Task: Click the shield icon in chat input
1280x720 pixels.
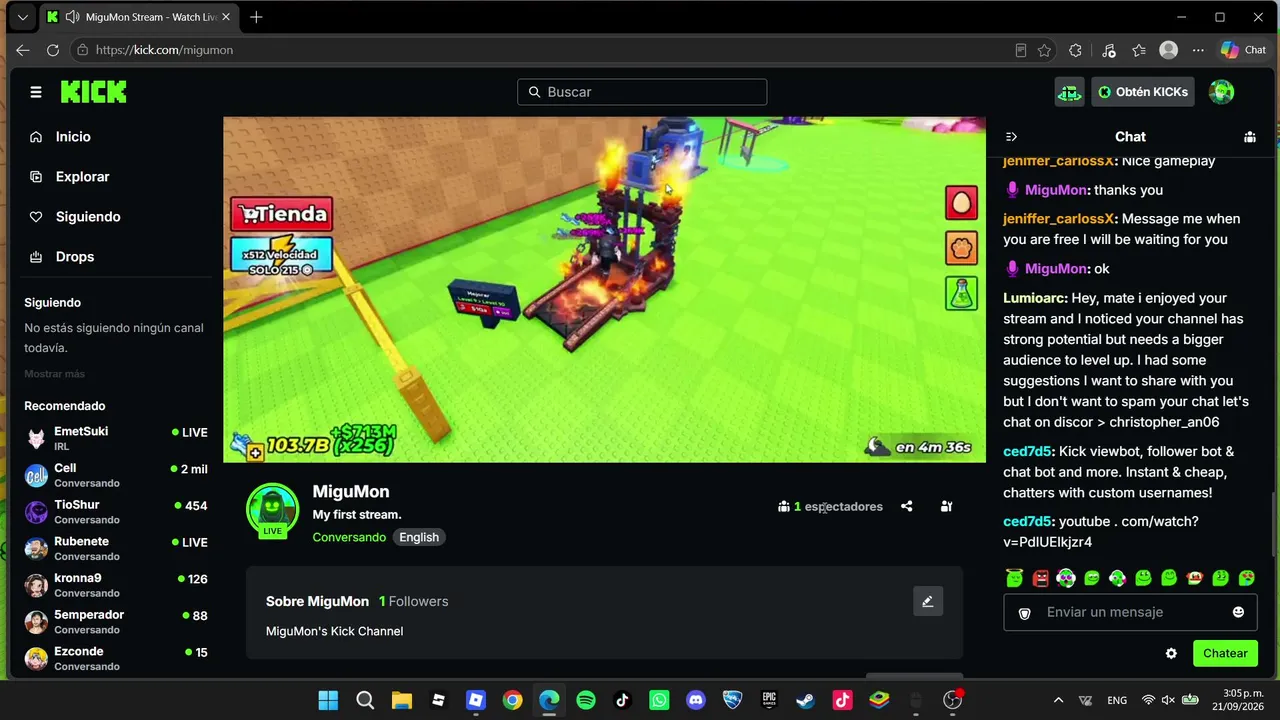Action: pyautogui.click(x=1024, y=613)
